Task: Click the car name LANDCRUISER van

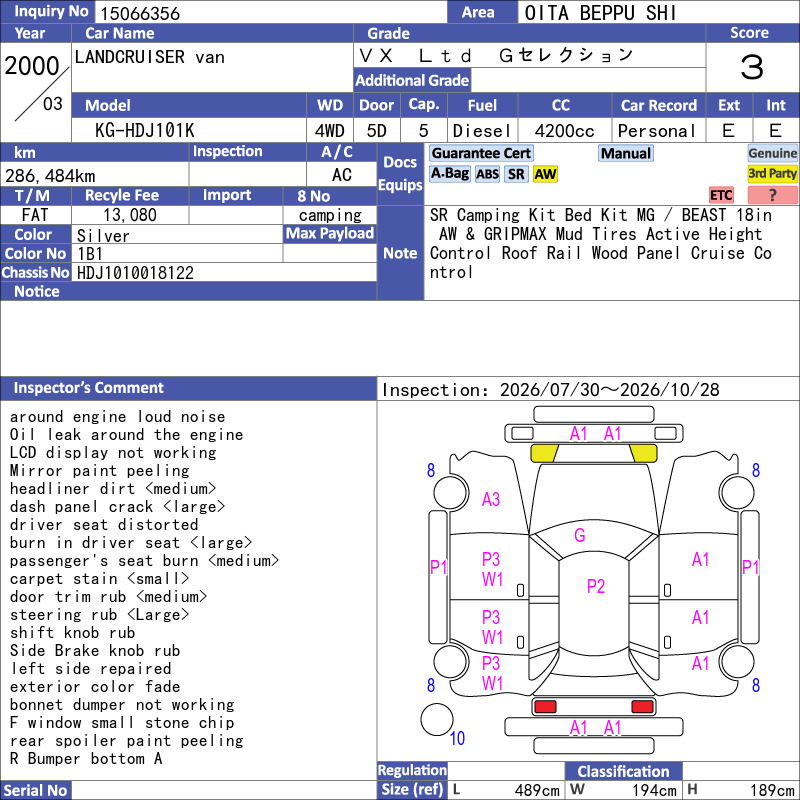Action: coord(149,57)
